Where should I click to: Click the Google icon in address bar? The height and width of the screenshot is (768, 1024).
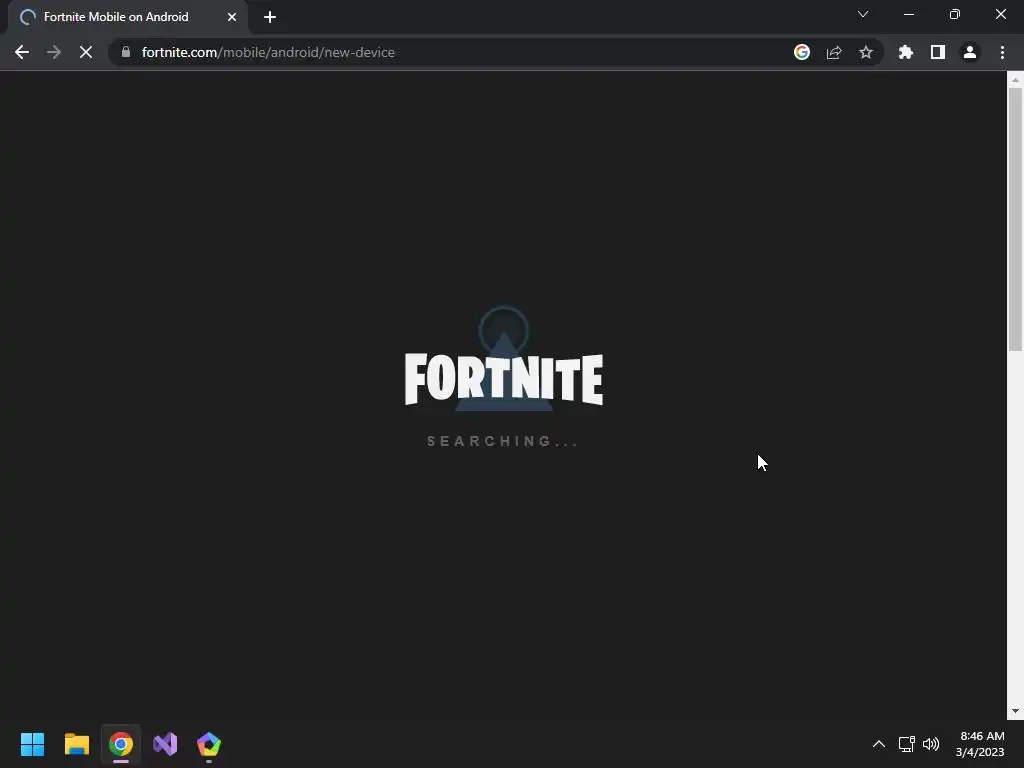click(x=802, y=52)
